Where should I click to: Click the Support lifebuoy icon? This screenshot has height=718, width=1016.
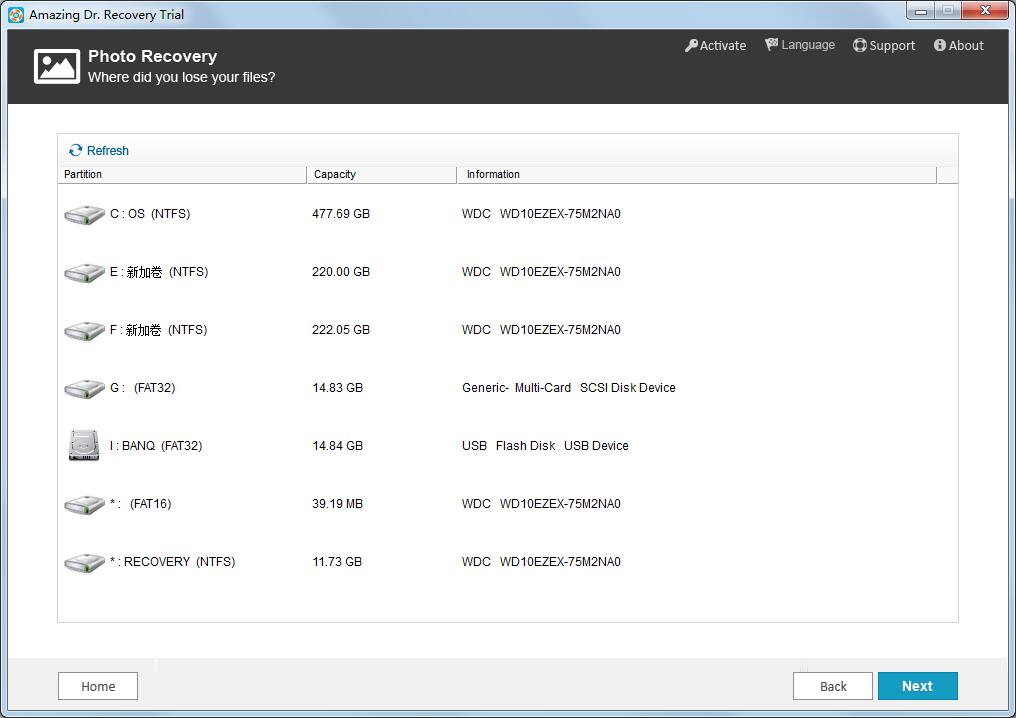pos(860,45)
